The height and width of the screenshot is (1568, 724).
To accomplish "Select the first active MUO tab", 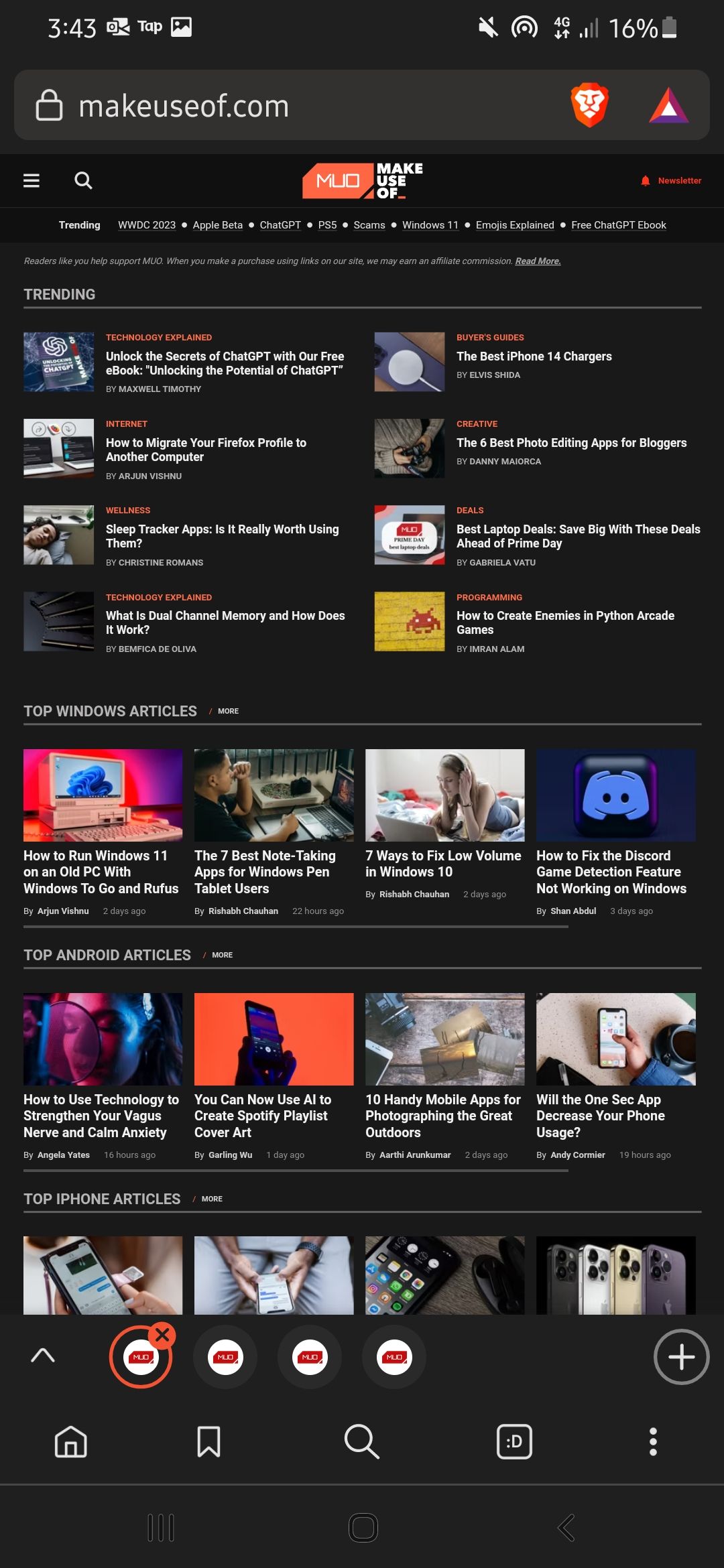I will 141,1357.
